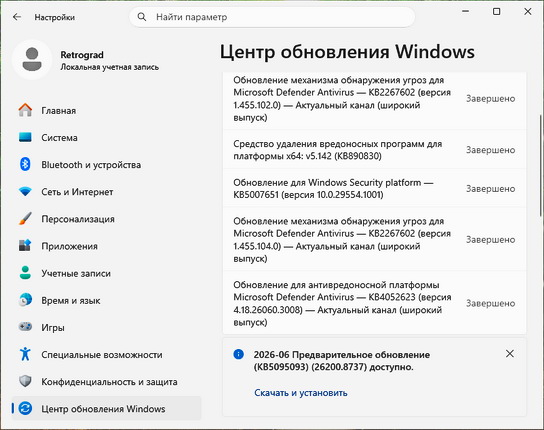Click the Скачать и установить link

tap(301, 393)
